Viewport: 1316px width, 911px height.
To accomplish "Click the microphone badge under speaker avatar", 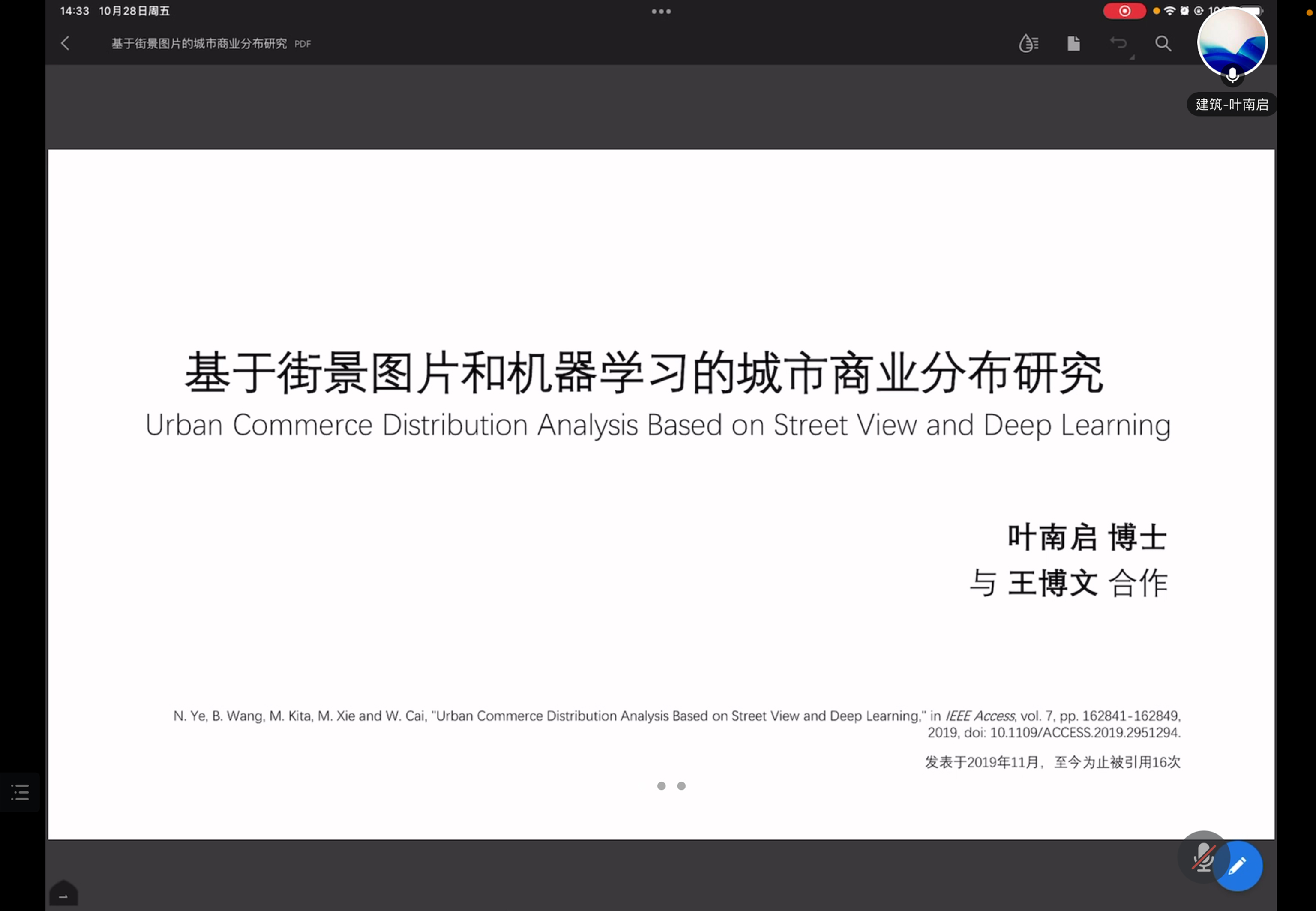I will click(x=1232, y=75).
